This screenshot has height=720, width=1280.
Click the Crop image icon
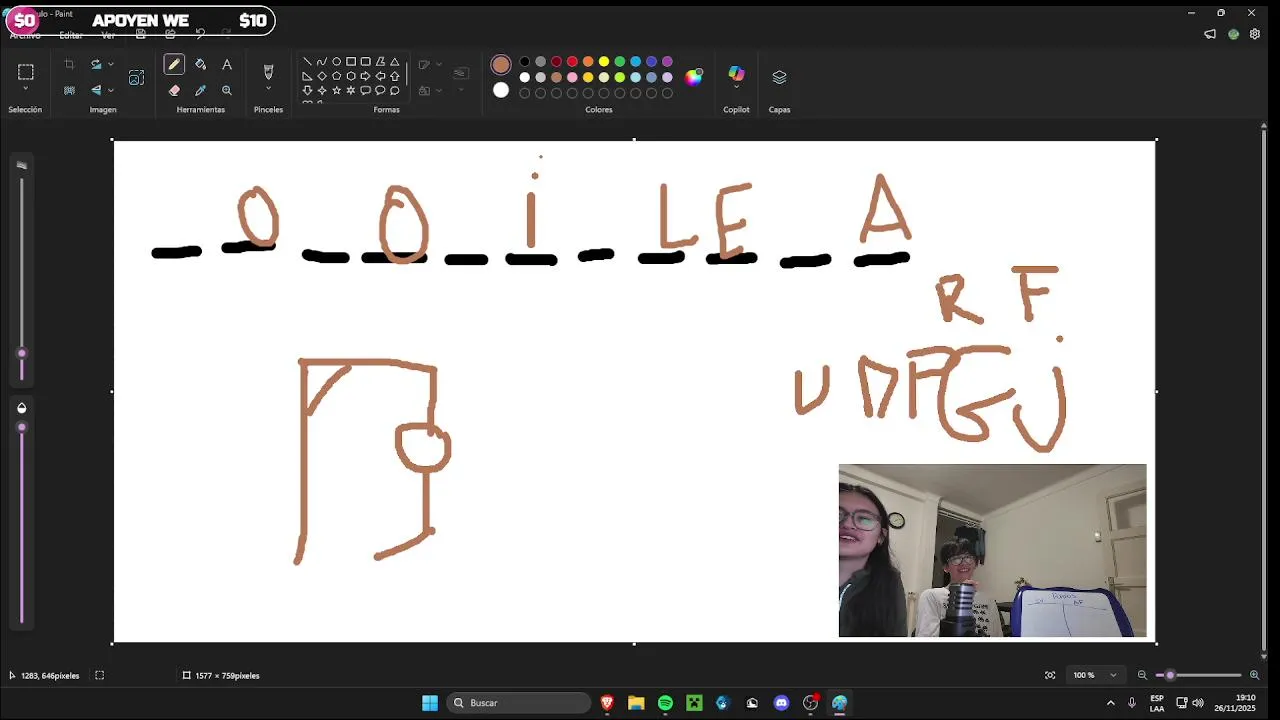click(69, 64)
